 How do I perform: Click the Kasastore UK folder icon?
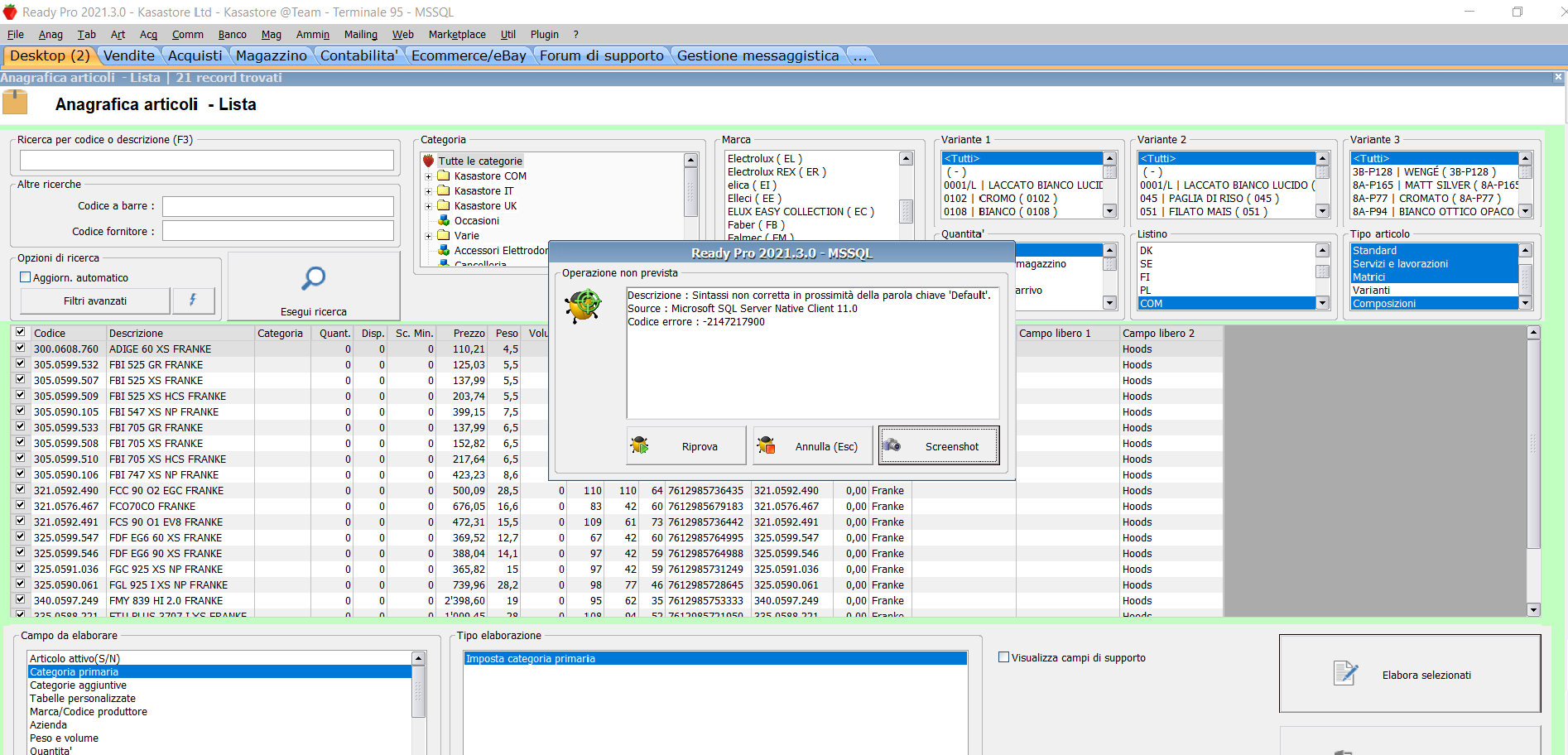click(x=443, y=205)
